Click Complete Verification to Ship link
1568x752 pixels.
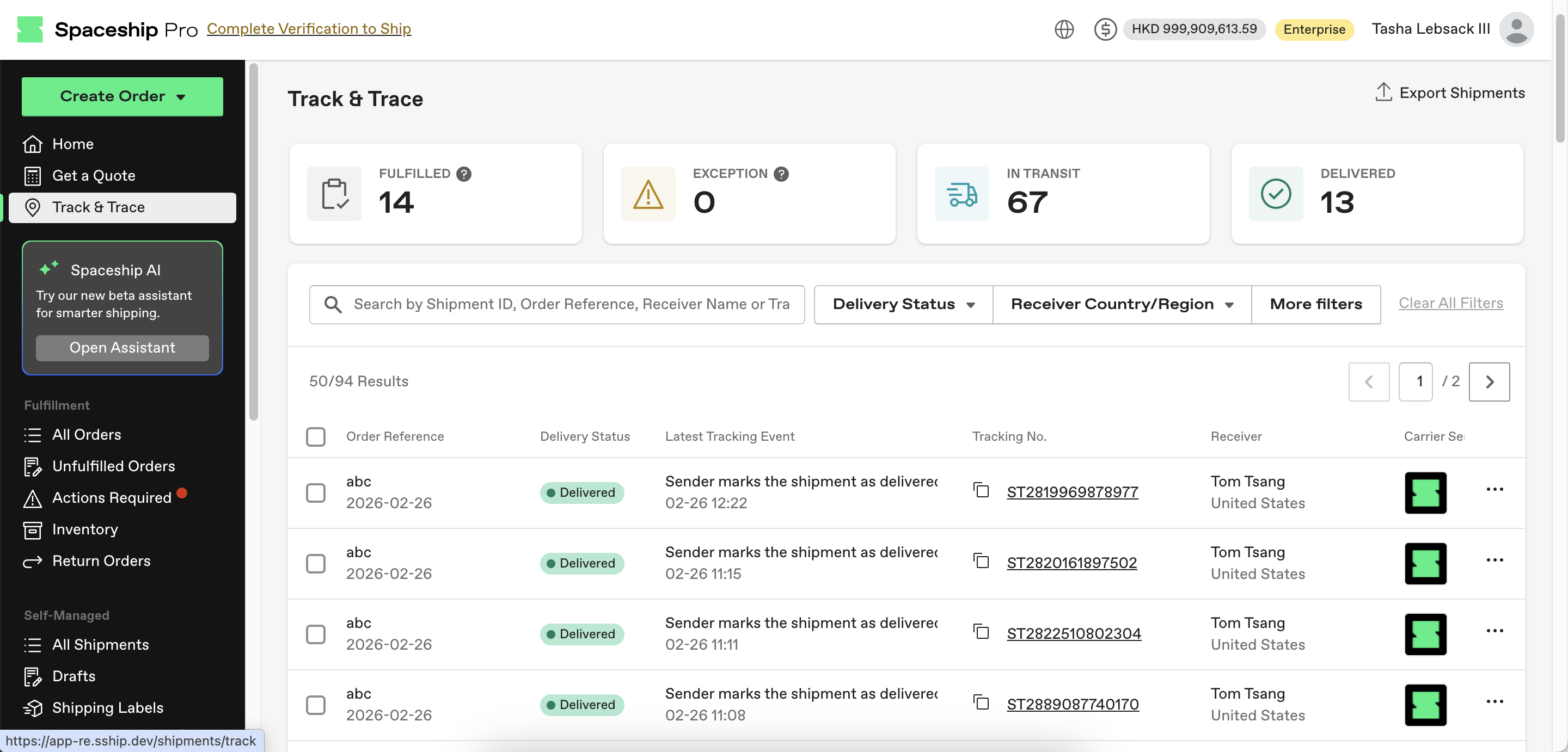(309, 29)
